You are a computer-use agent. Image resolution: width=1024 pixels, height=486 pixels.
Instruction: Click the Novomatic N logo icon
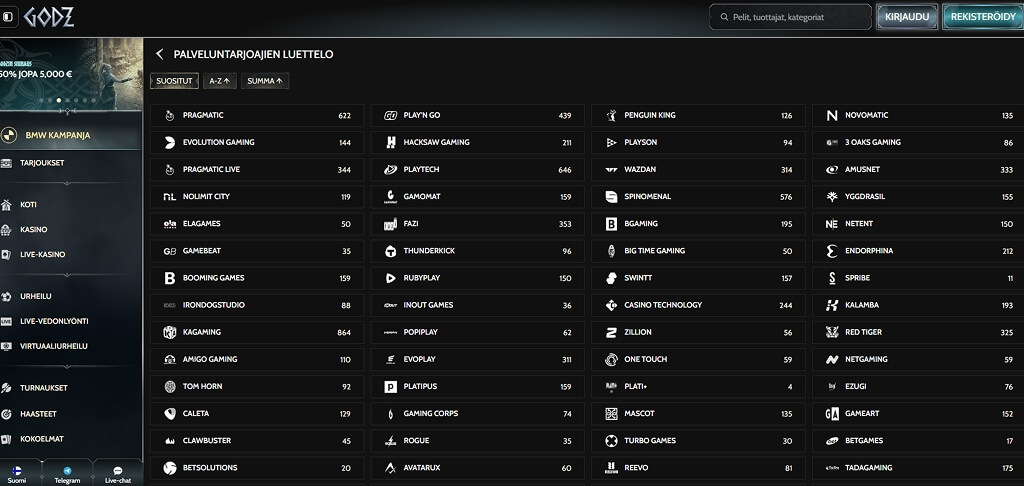(832, 116)
